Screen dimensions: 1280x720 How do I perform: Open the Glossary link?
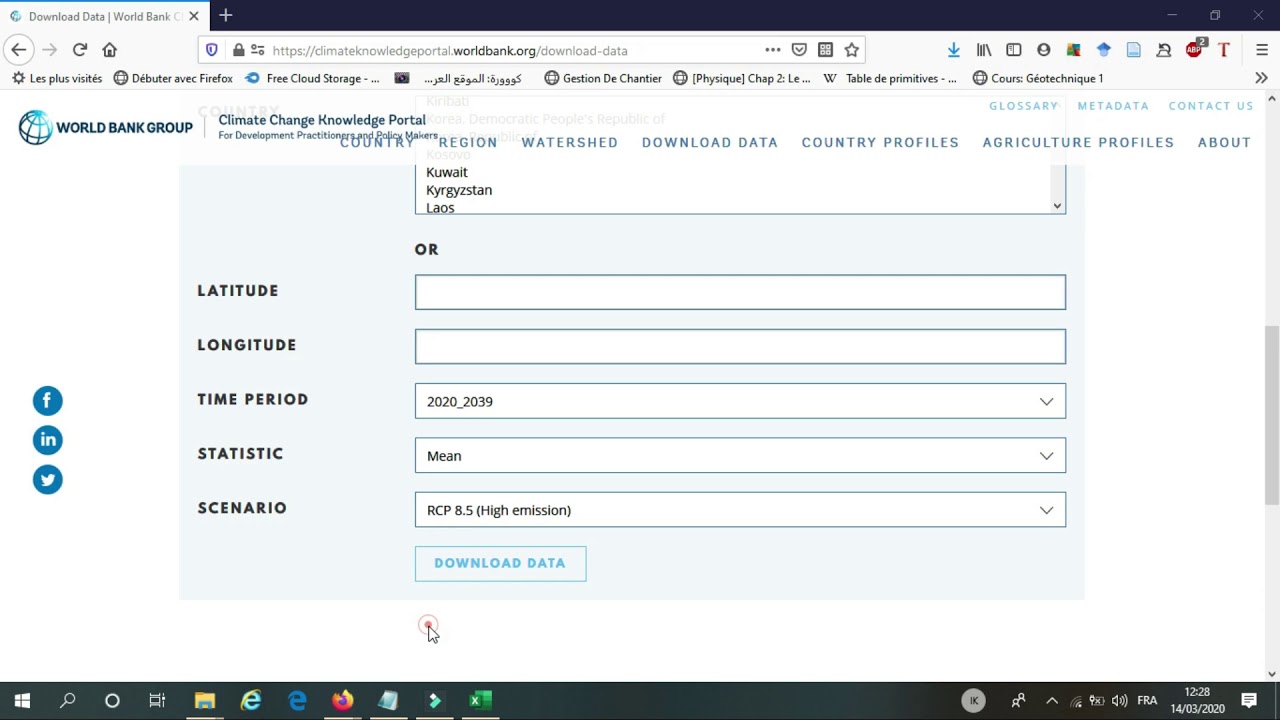point(1023,106)
